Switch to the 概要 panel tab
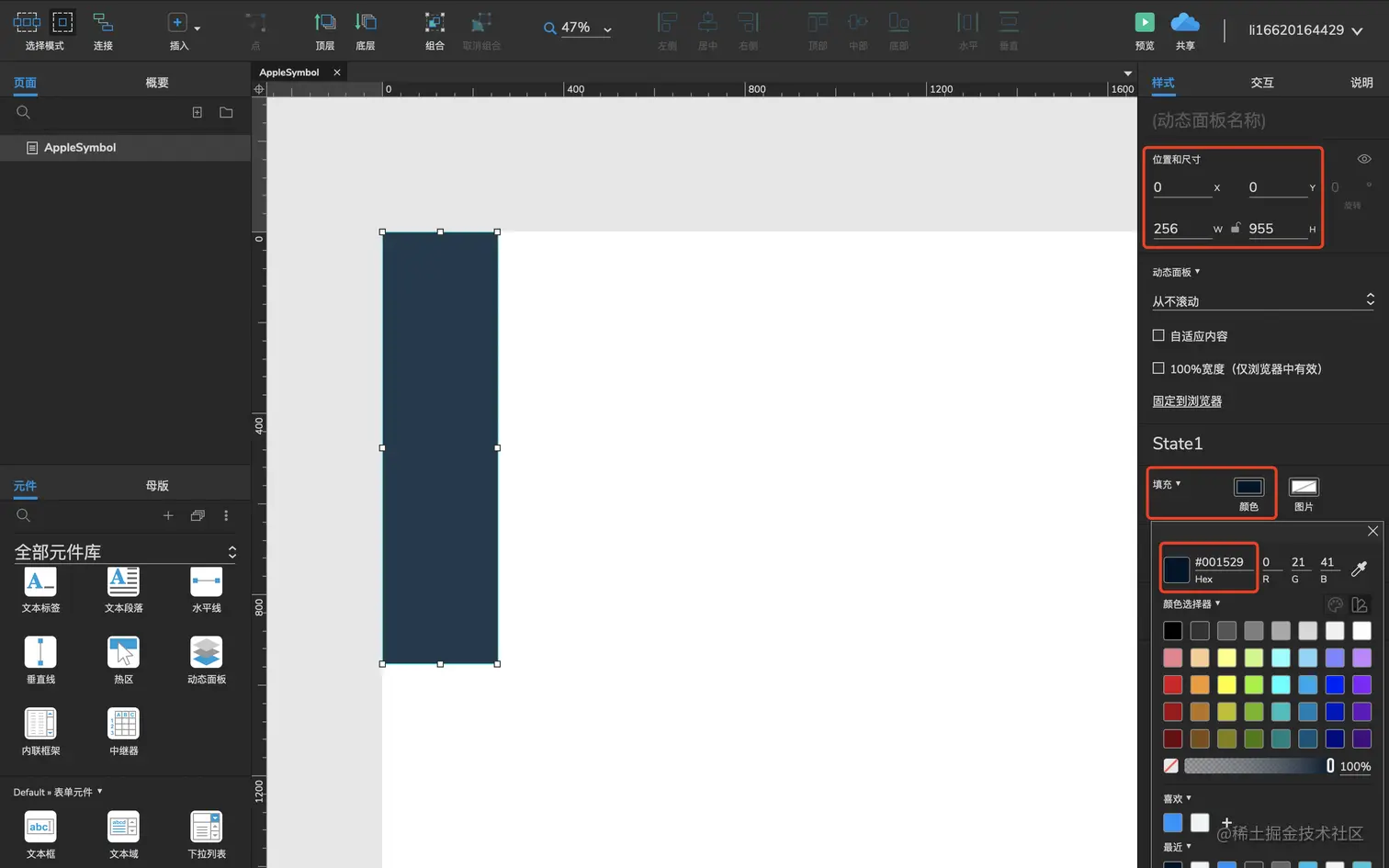This screenshot has height=868, width=1389. tap(154, 82)
